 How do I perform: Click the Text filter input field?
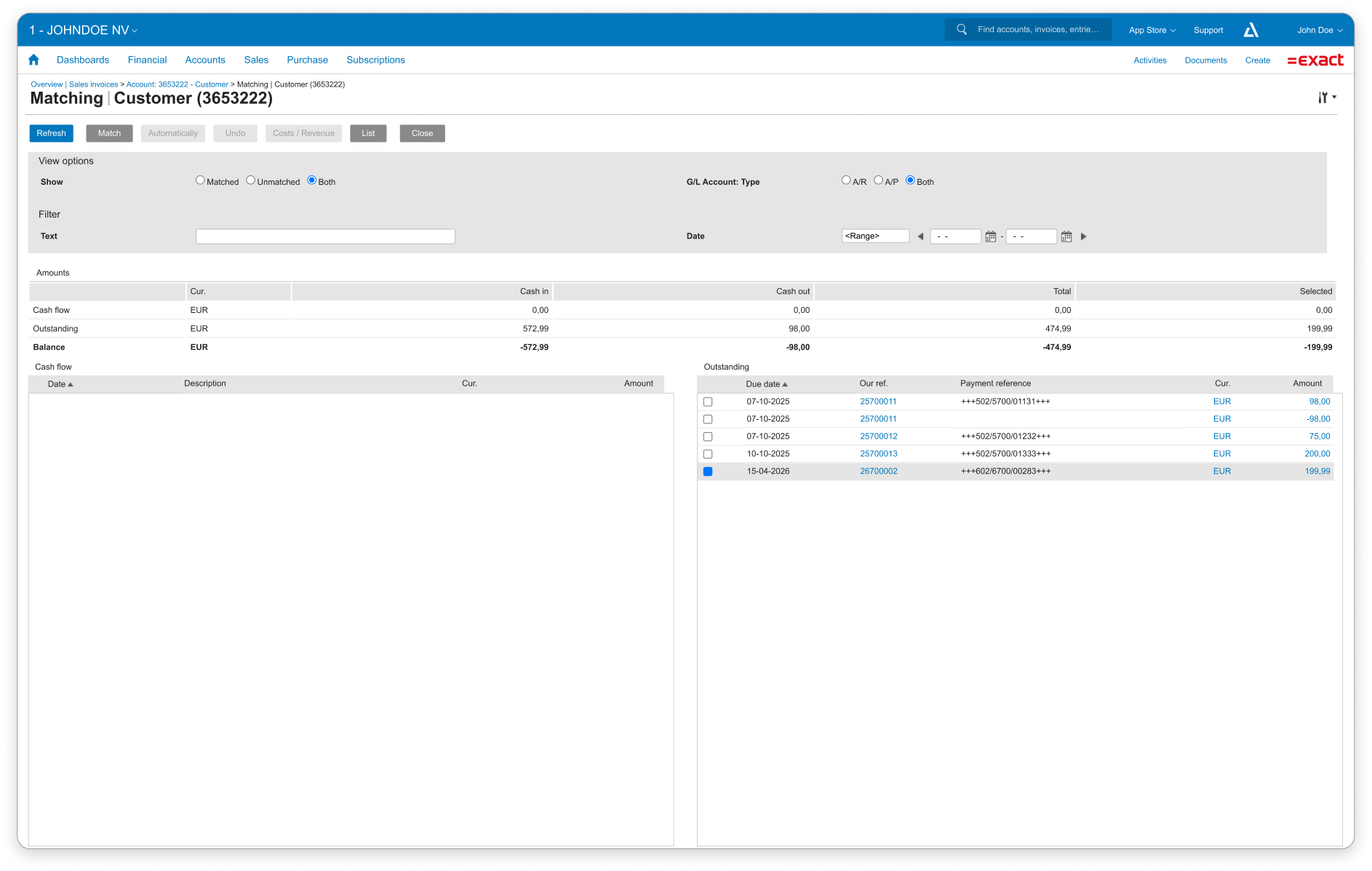pos(325,236)
